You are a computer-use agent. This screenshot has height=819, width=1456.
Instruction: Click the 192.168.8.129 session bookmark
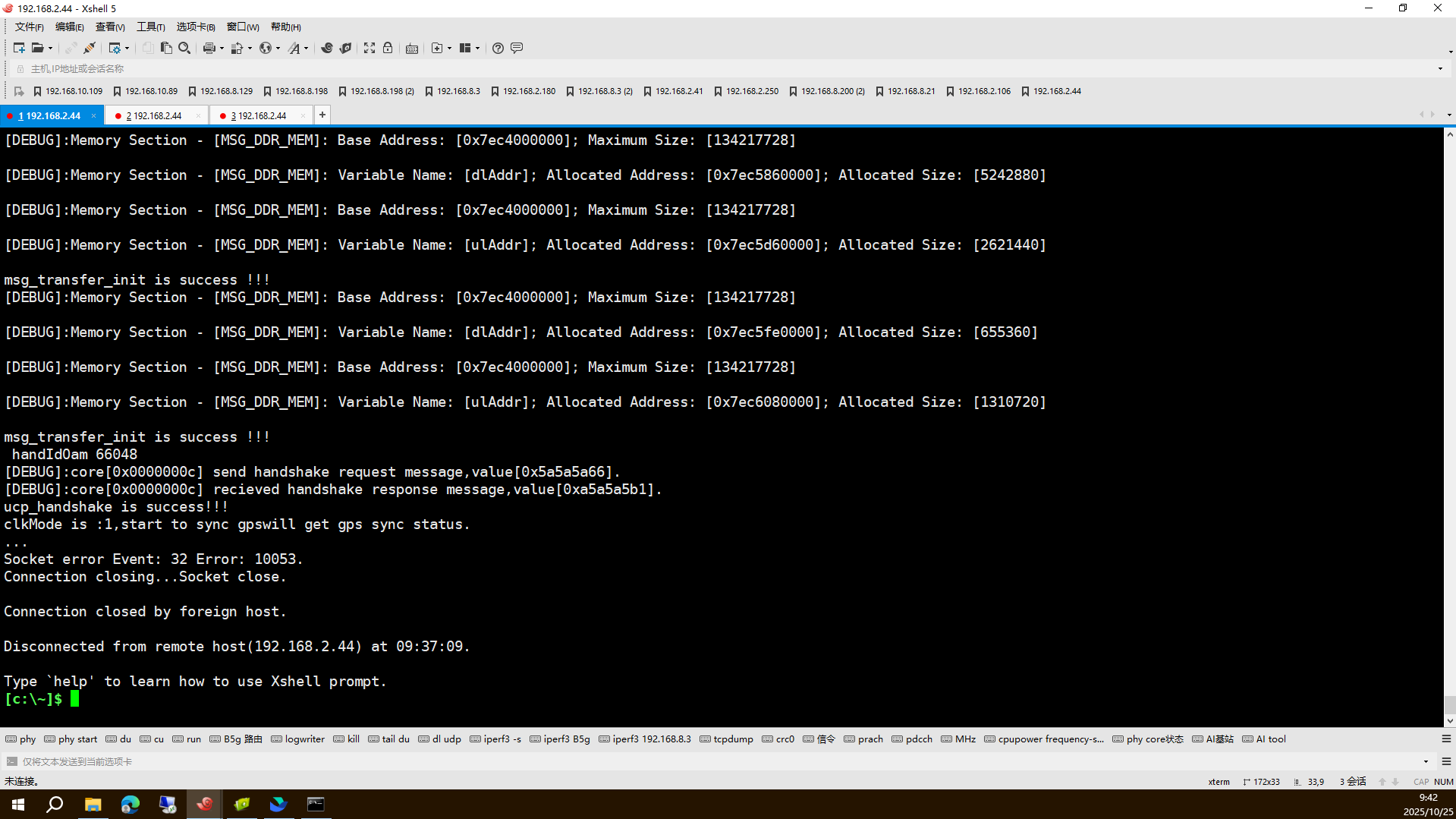[x=221, y=91]
